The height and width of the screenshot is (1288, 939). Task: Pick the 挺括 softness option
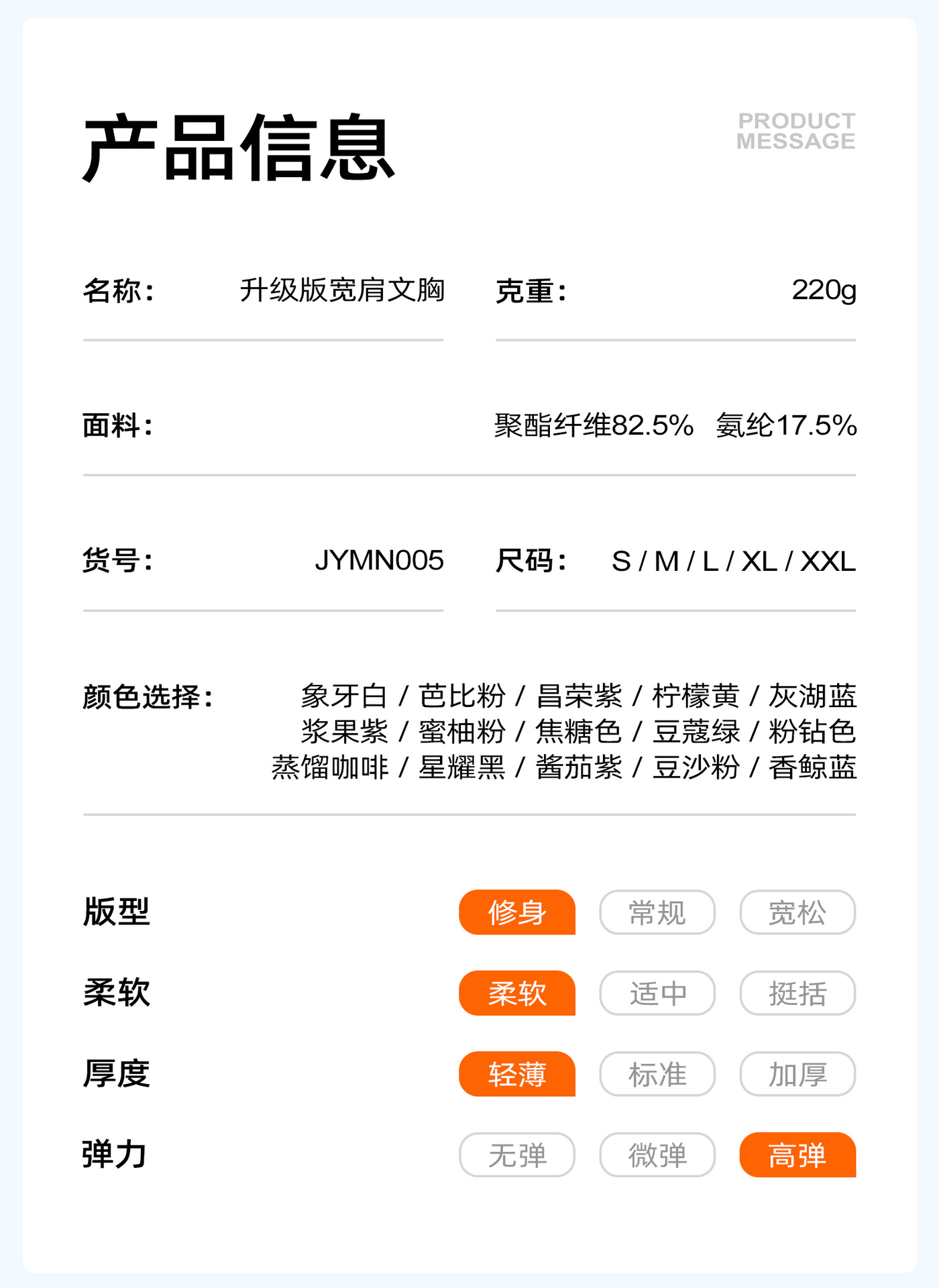pyautogui.click(x=797, y=993)
